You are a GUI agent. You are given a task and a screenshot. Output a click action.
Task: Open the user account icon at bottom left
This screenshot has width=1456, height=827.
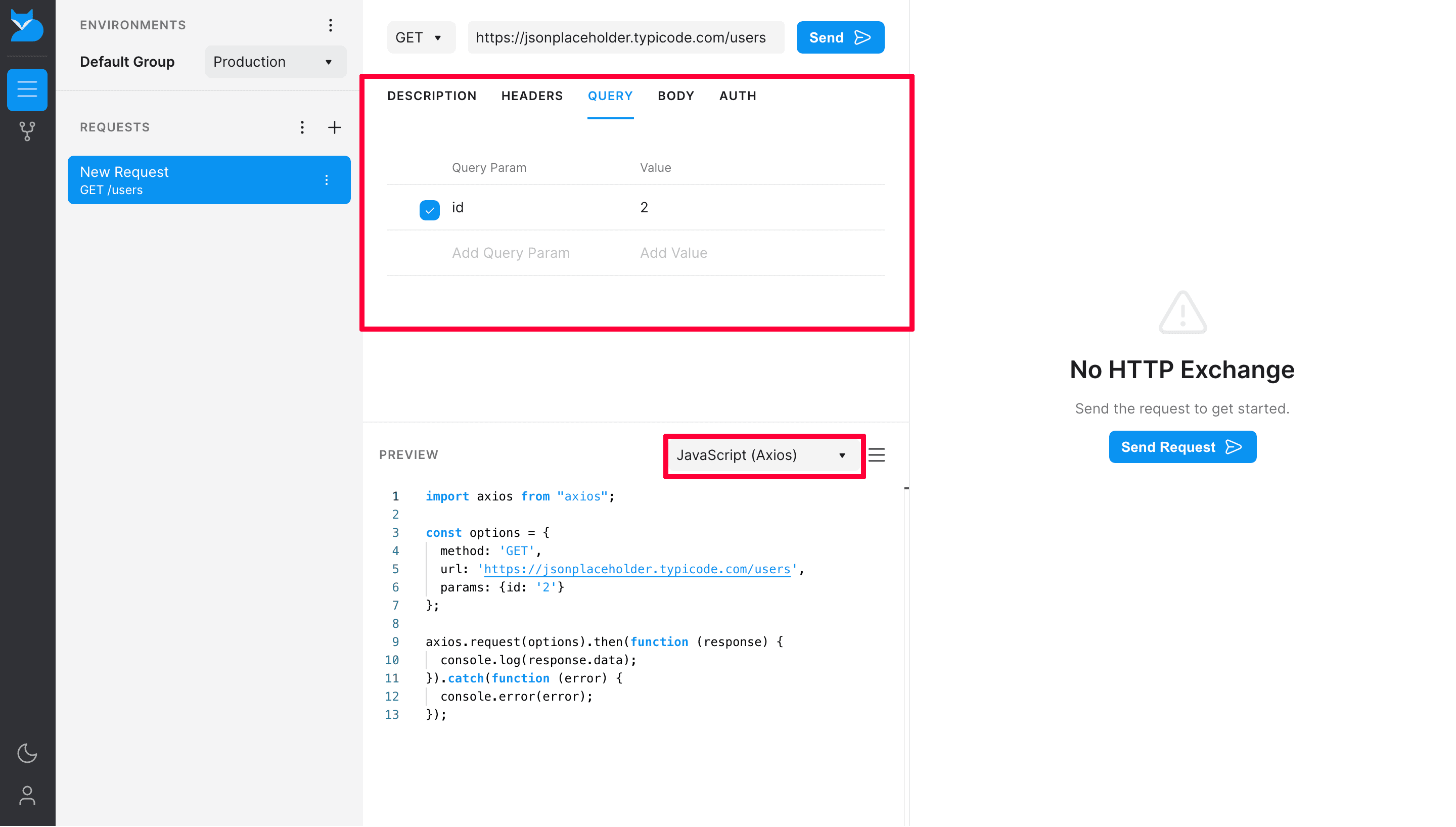click(x=27, y=795)
